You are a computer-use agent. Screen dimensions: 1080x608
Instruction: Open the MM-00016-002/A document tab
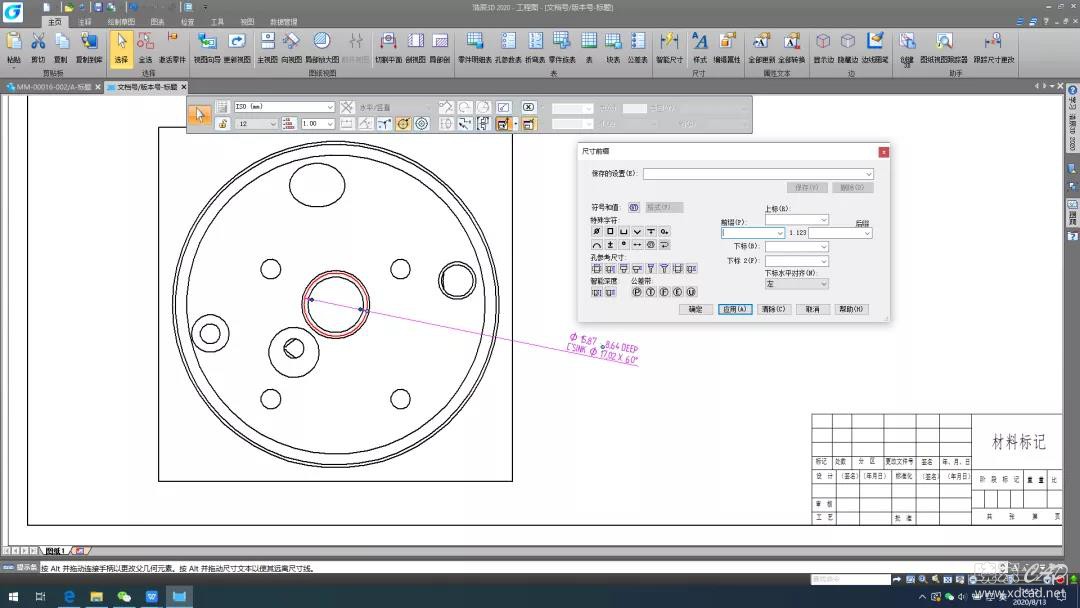pos(50,87)
